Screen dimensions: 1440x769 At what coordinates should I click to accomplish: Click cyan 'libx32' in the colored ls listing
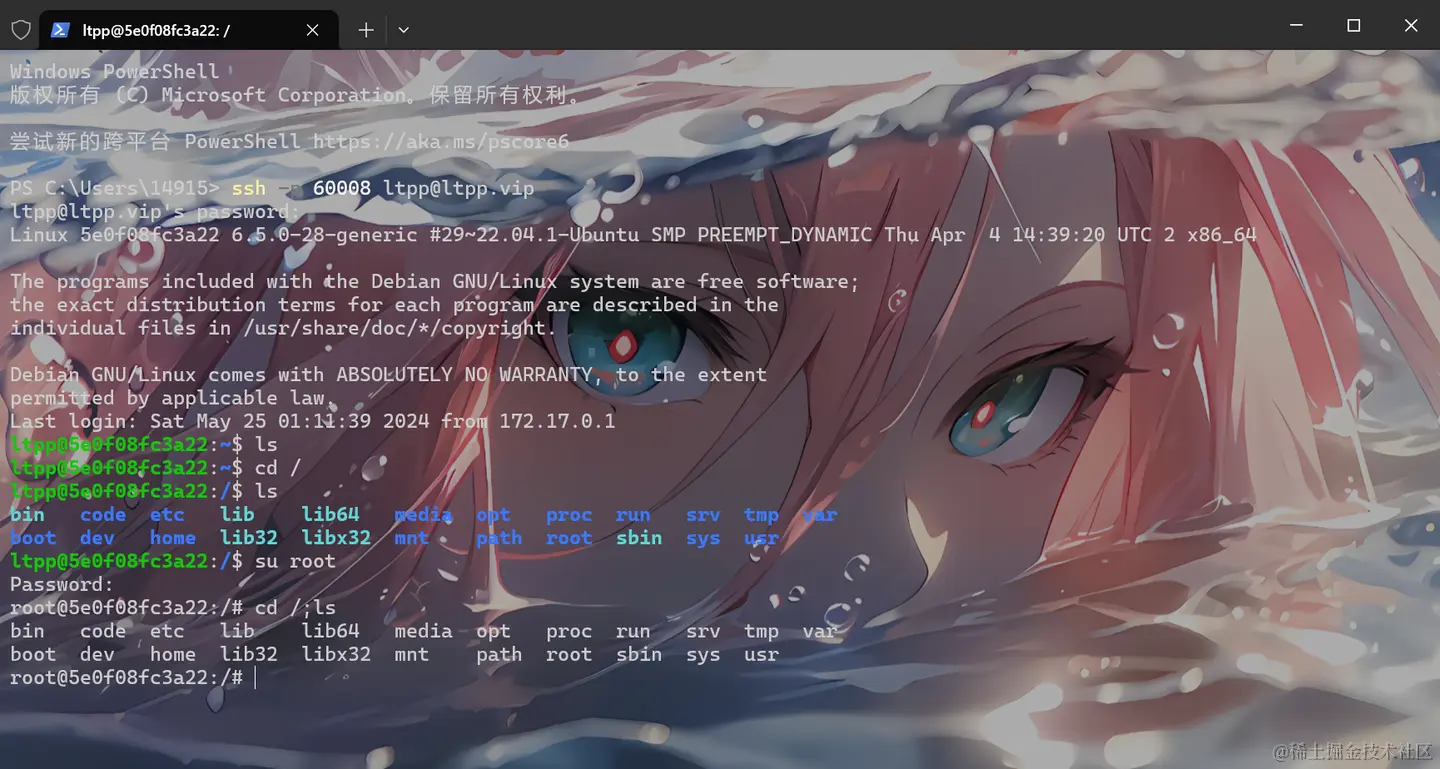pyautogui.click(x=336, y=538)
